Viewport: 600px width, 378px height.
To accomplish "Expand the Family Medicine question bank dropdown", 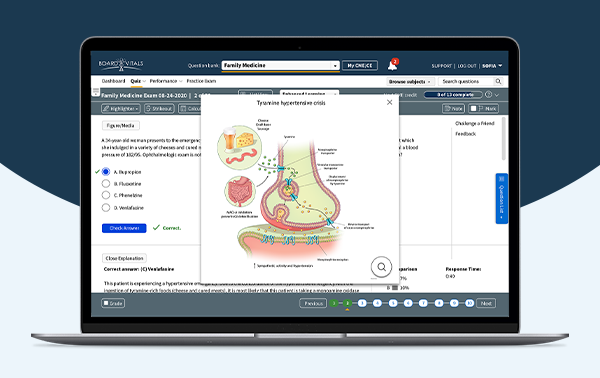I will click(x=280, y=65).
